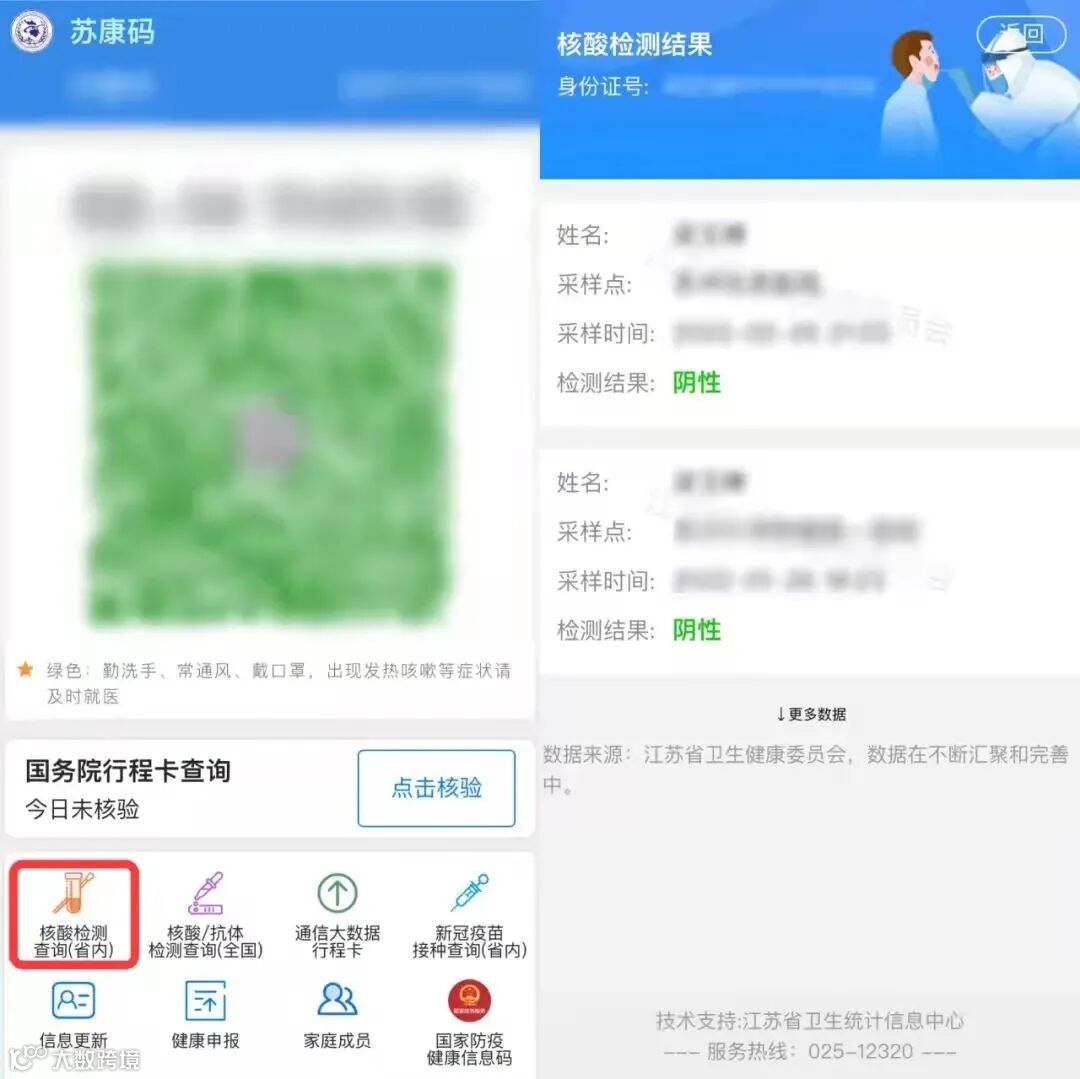Open 信息更新 ID card icon
Viewport: 1080px width, 1079px height.
tap(74, 1000)
